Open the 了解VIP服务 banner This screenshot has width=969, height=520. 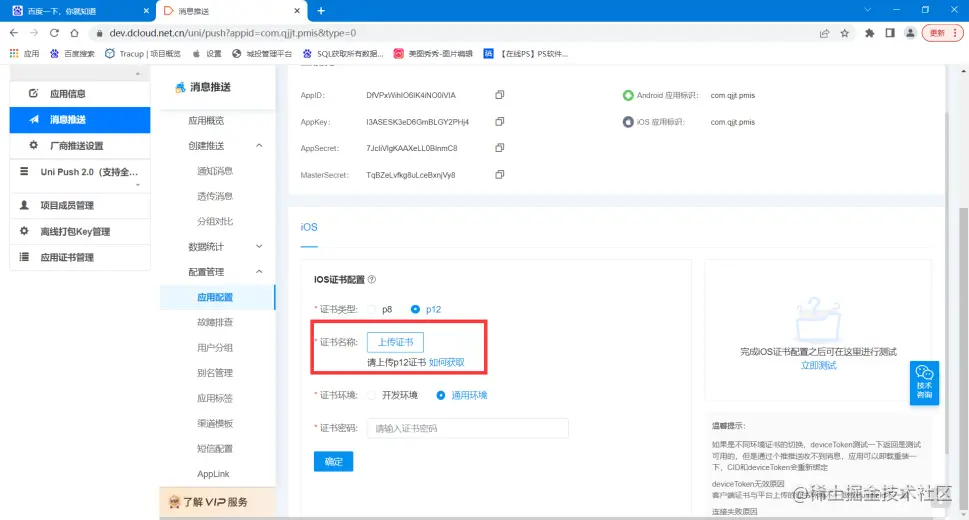(x=217, y=501)
